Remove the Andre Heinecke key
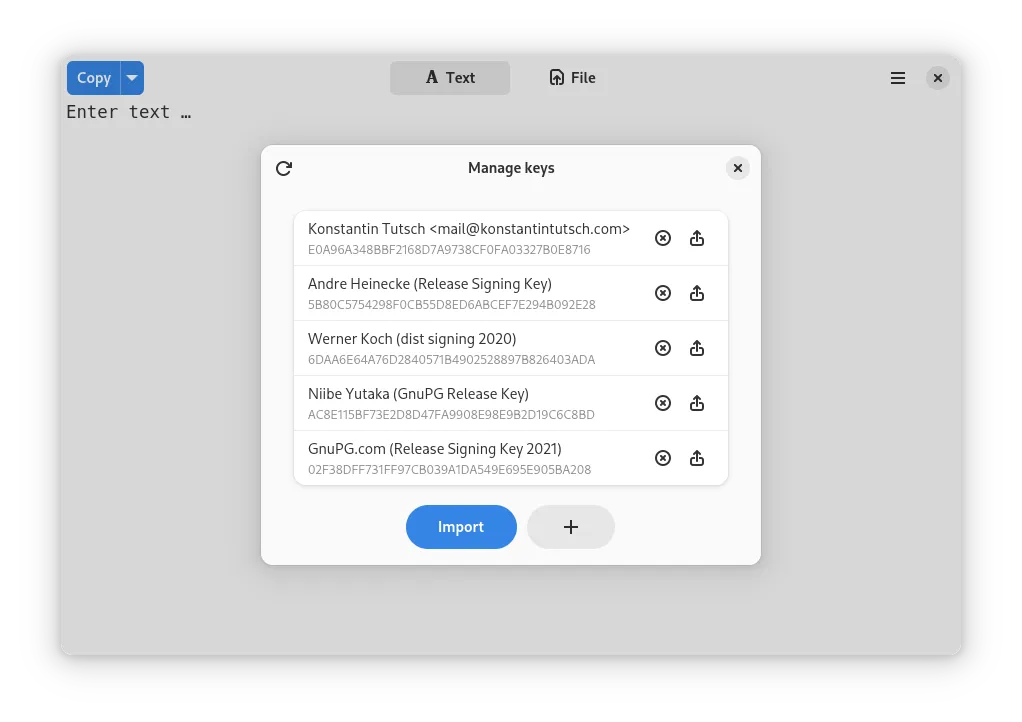1022x722 pixels. [662, 293]
